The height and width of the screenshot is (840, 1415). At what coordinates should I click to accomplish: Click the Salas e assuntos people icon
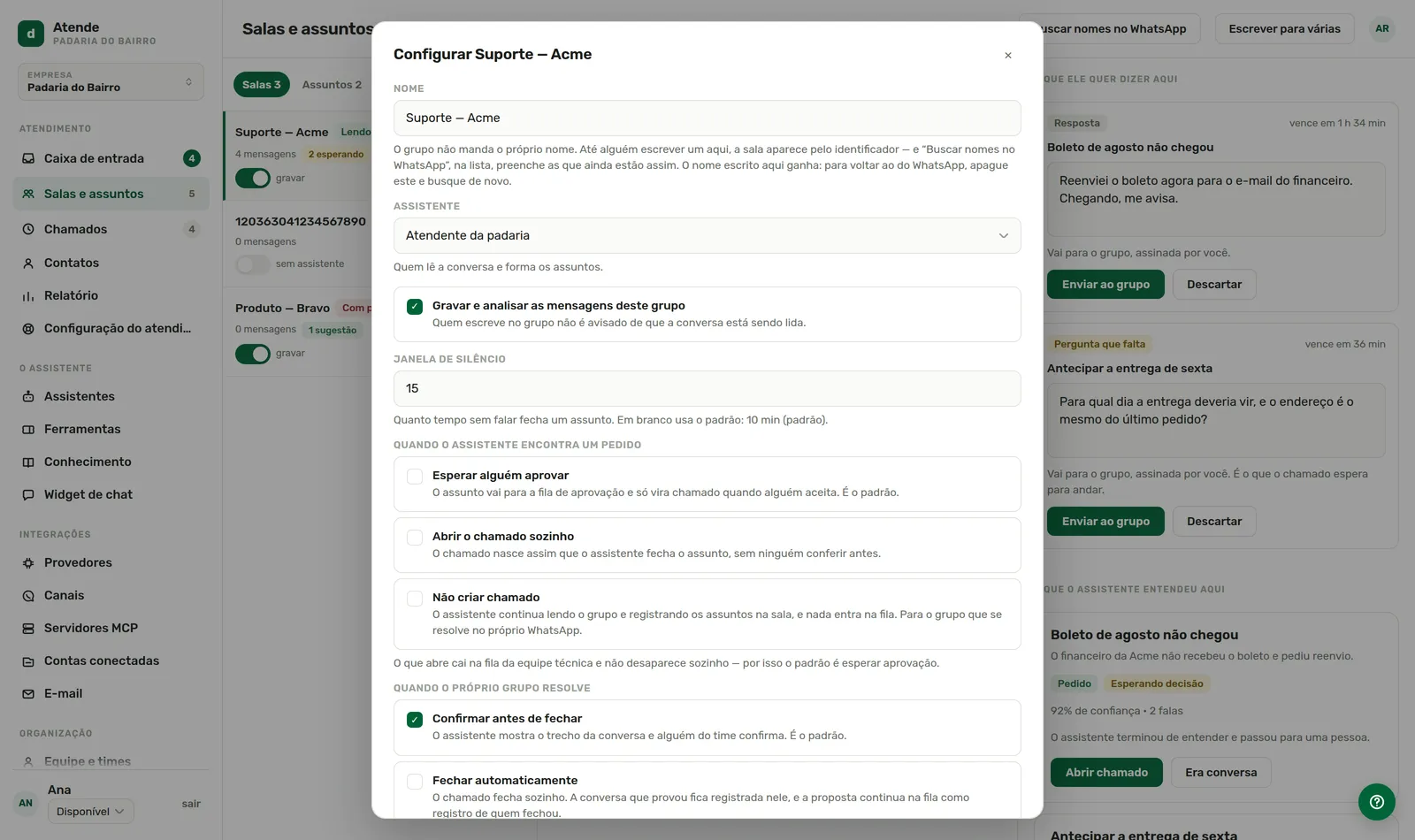coord(28,194)
